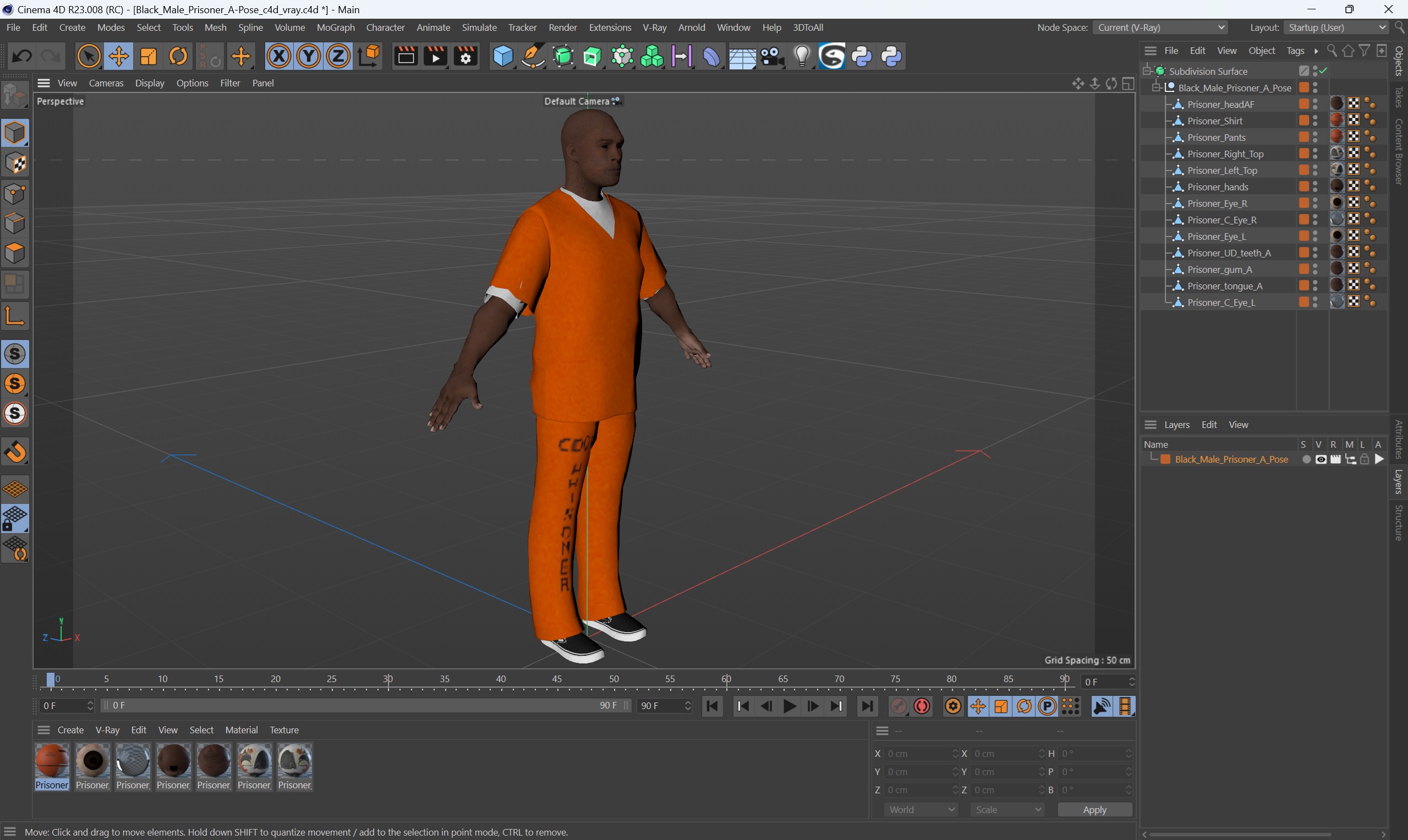This screenshot has width=1408, height=840.
Task: Open Edit Render Settings icon
Action: [x=465, y=56]
